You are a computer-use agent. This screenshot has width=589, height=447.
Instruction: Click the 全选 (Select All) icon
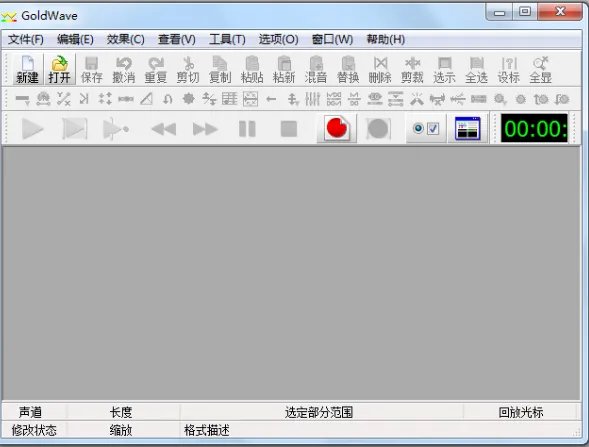click(477, 69)
